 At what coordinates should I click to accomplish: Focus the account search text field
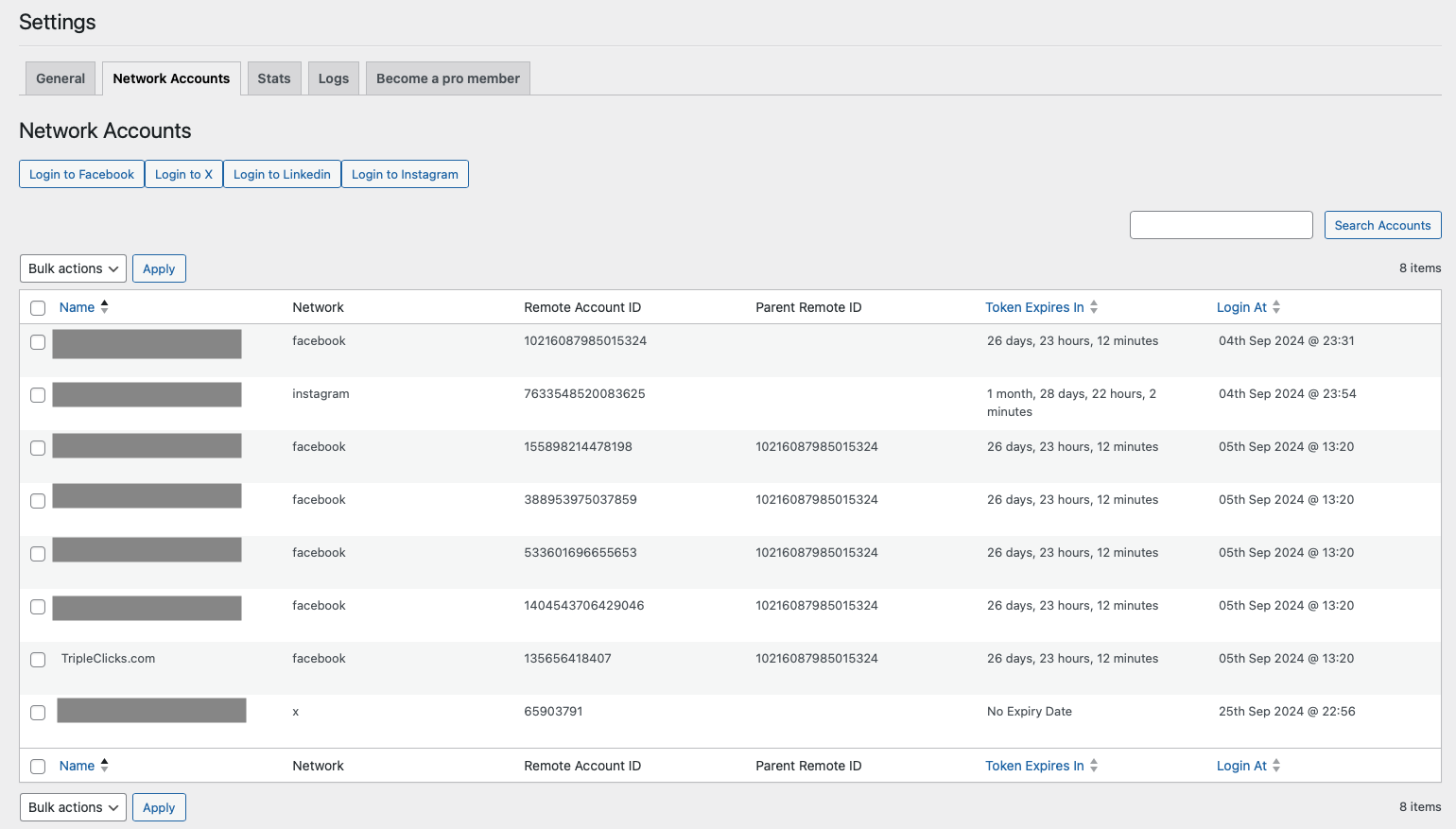coord(1221,225)
